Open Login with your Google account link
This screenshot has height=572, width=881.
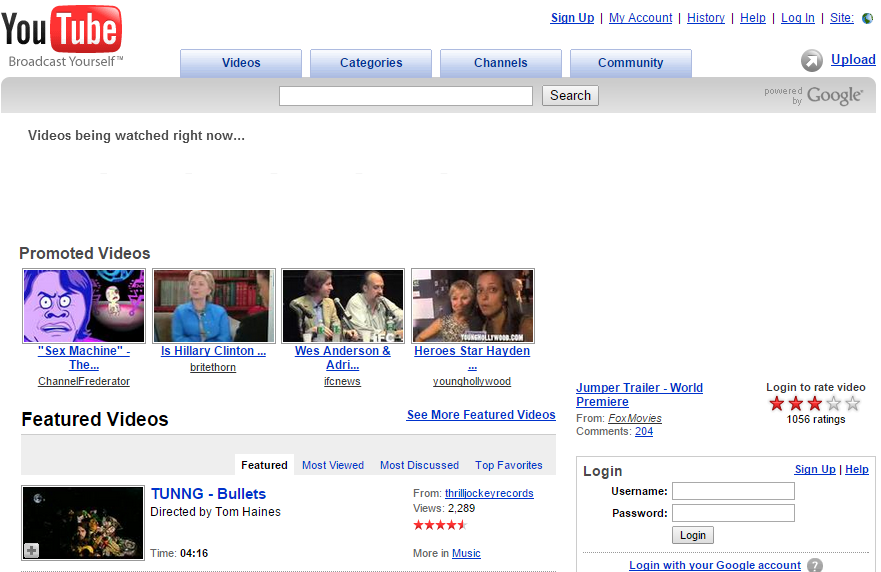[x=715, y=565]
